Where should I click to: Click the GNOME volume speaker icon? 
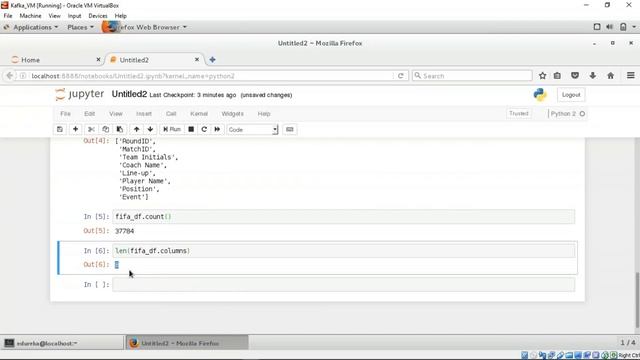(x=609, y=27)
